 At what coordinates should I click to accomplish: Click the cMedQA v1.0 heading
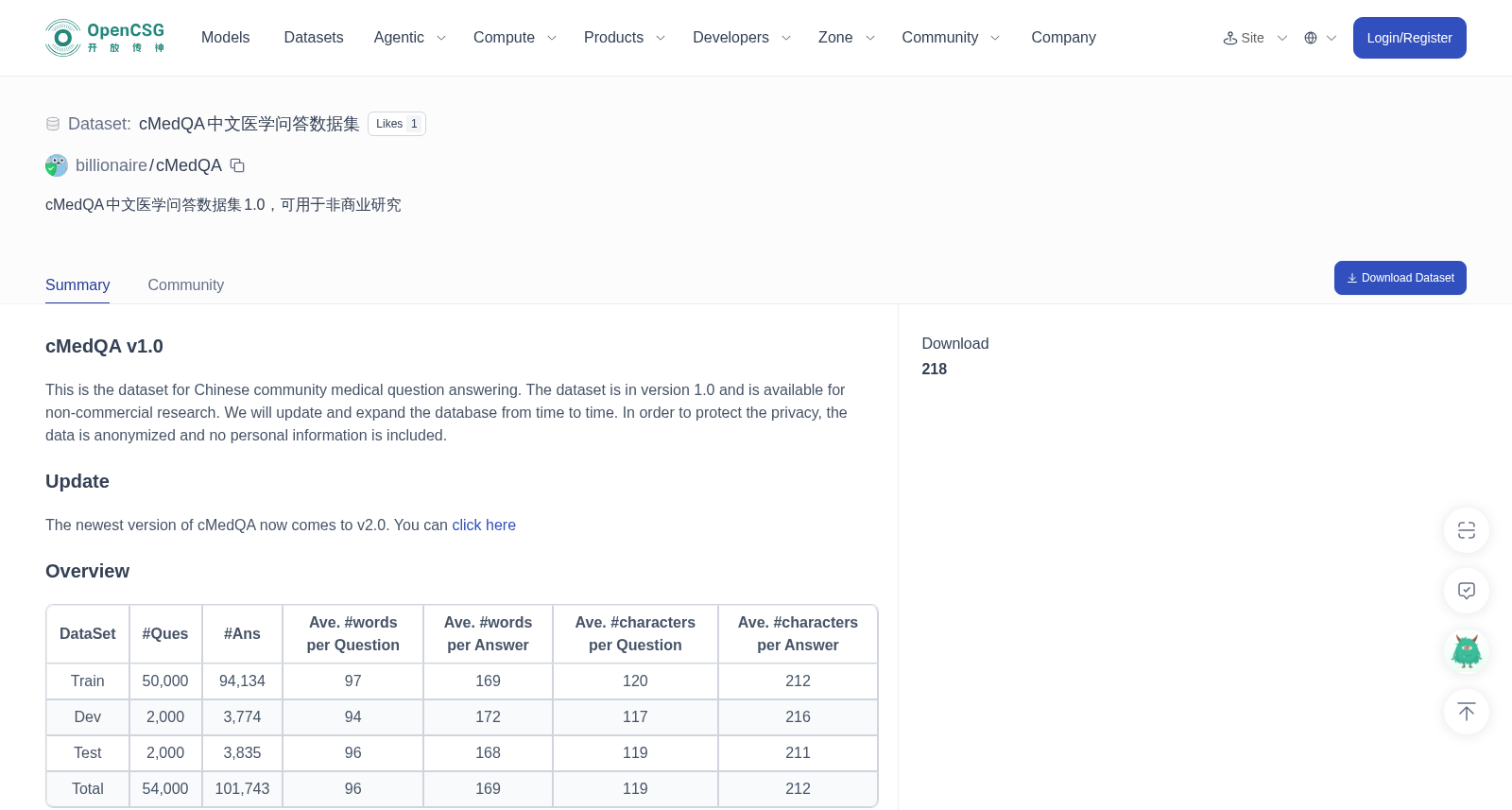[x=104, y=347]
